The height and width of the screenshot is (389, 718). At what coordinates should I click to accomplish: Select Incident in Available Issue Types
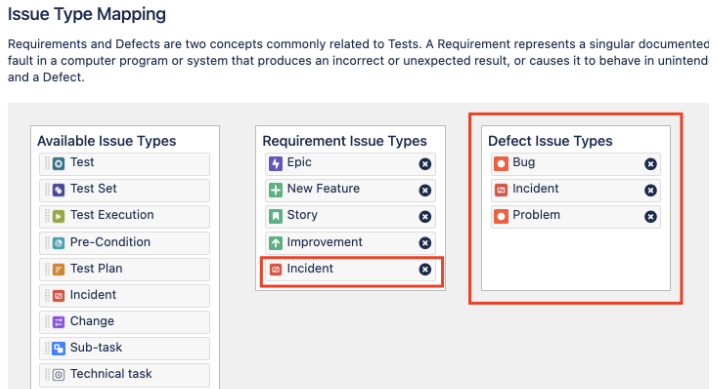(125, 296)
